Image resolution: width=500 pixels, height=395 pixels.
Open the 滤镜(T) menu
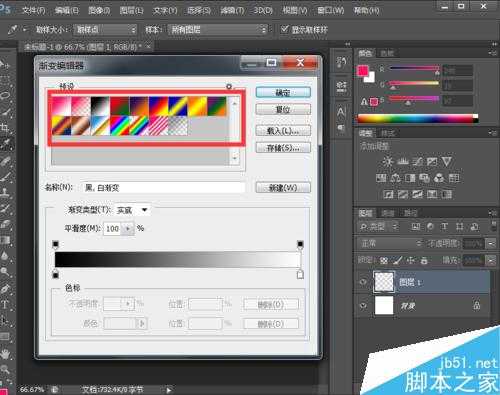[232, 10]
